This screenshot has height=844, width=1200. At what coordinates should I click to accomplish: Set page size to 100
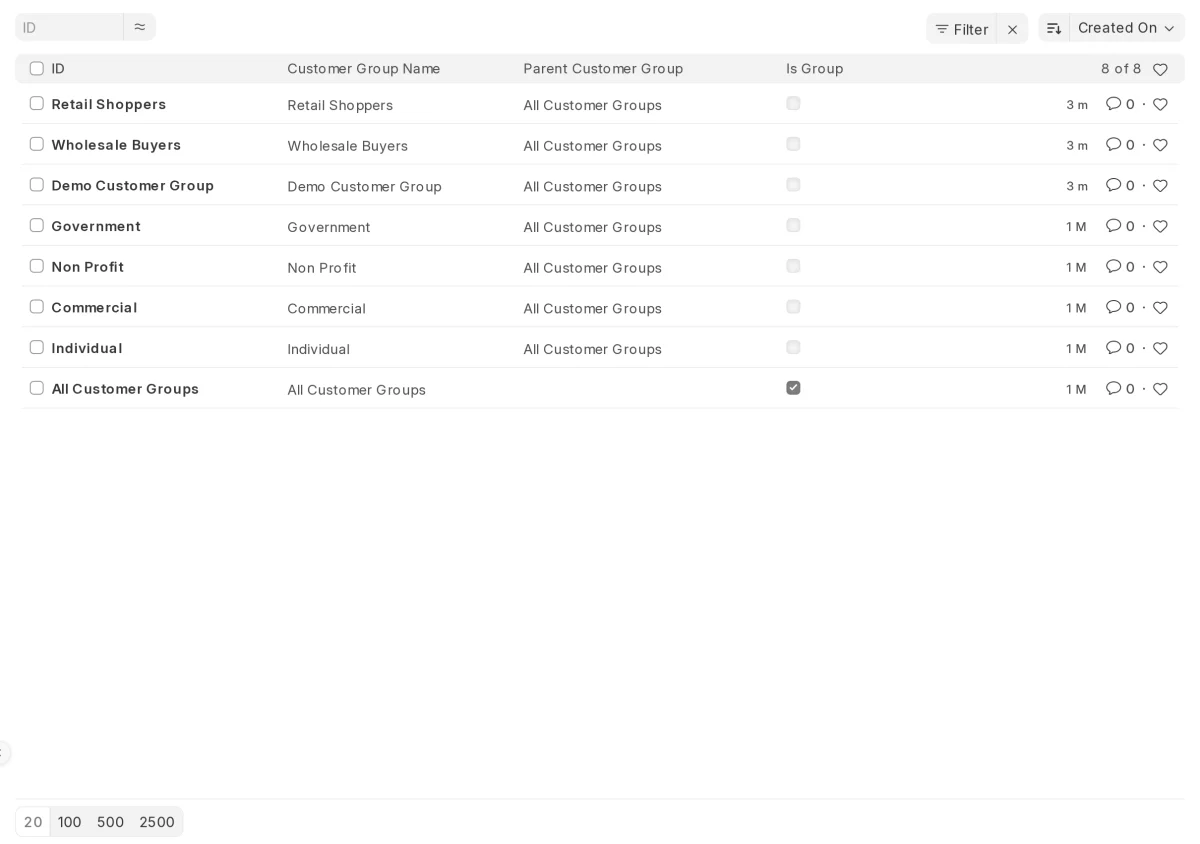pos(70,822)
